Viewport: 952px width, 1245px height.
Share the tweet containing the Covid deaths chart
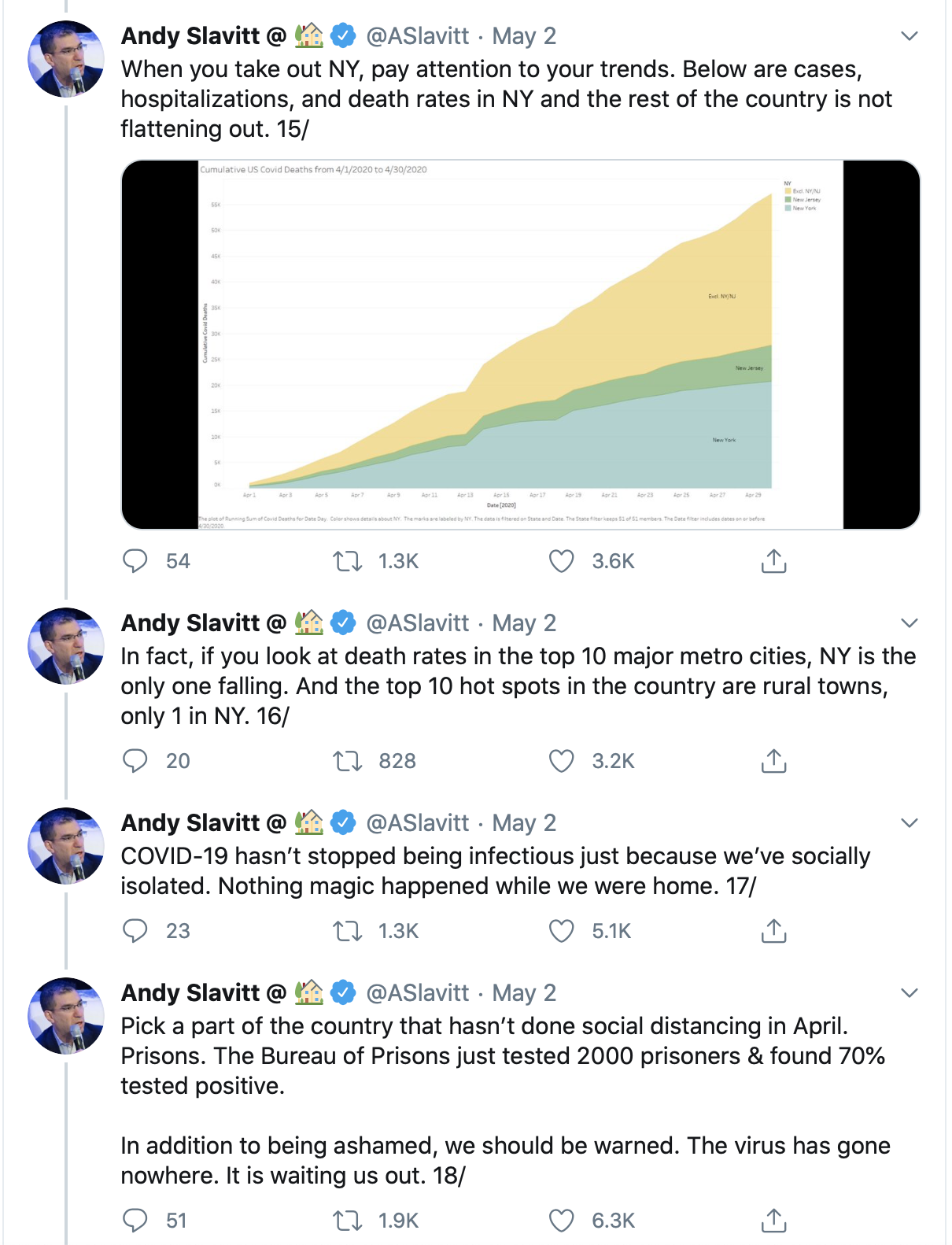pos(773,561)
